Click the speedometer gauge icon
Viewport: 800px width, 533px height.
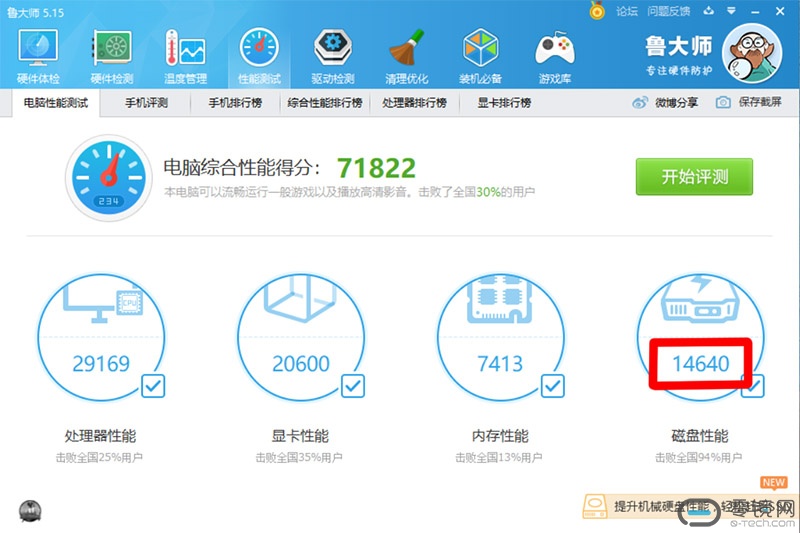pyautogui.click(x=108, y=177)
